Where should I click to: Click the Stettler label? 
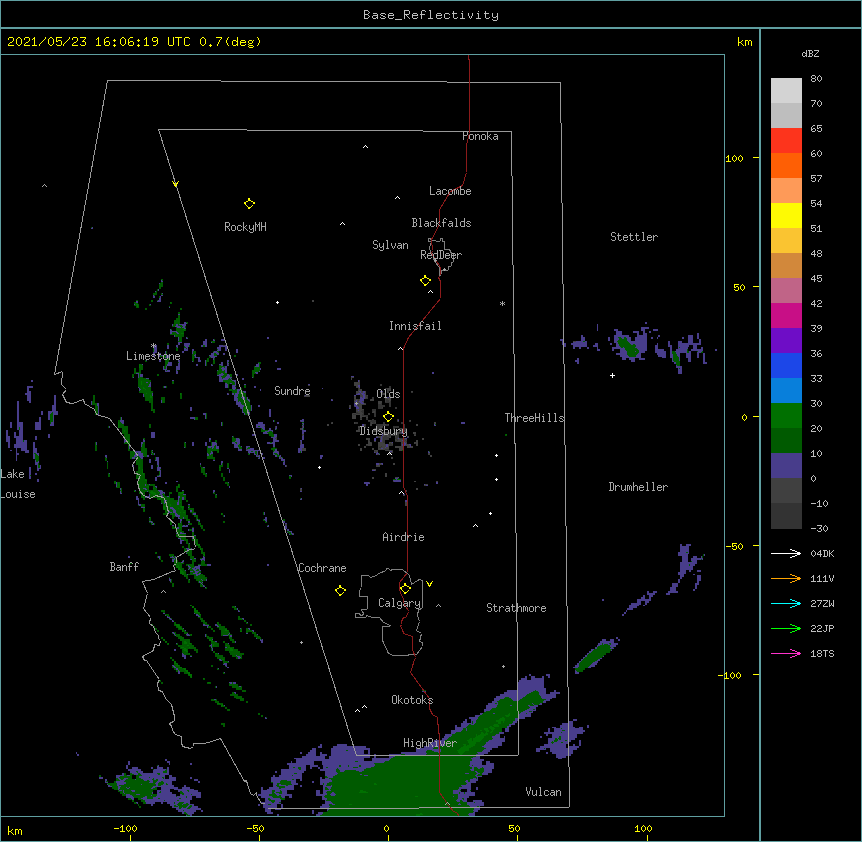pyautogui.click(x=634, y=237)
